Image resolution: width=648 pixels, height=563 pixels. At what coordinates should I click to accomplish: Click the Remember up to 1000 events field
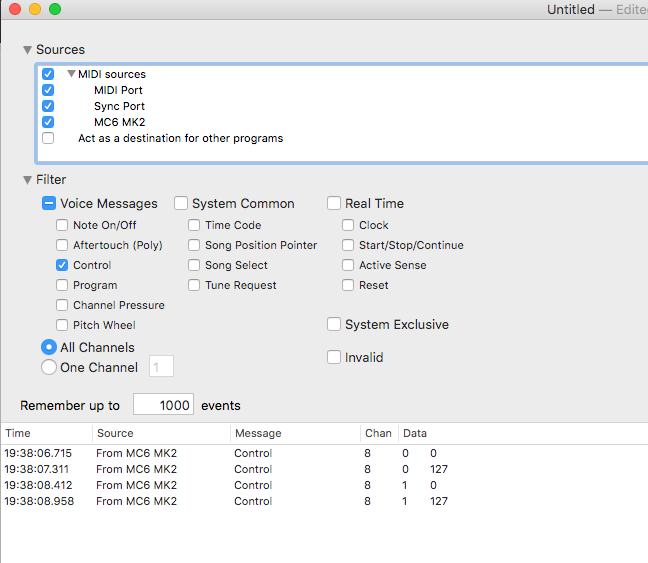click(x=163, y=404)
